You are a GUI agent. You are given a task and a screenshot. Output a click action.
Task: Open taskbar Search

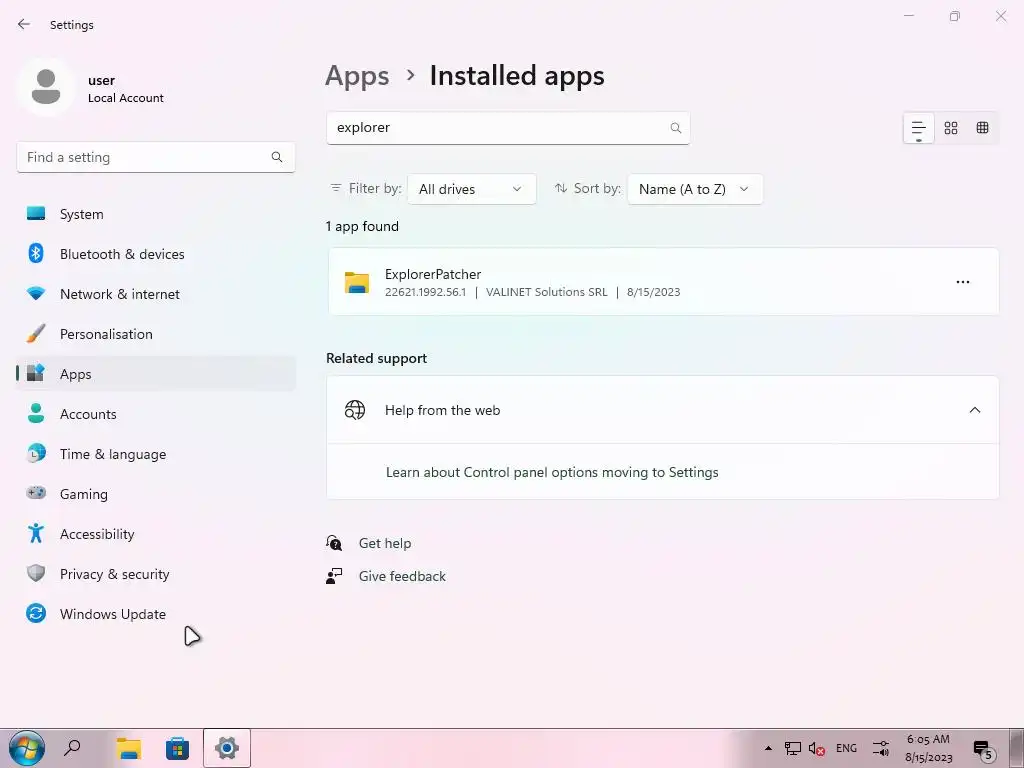point(72,748)
